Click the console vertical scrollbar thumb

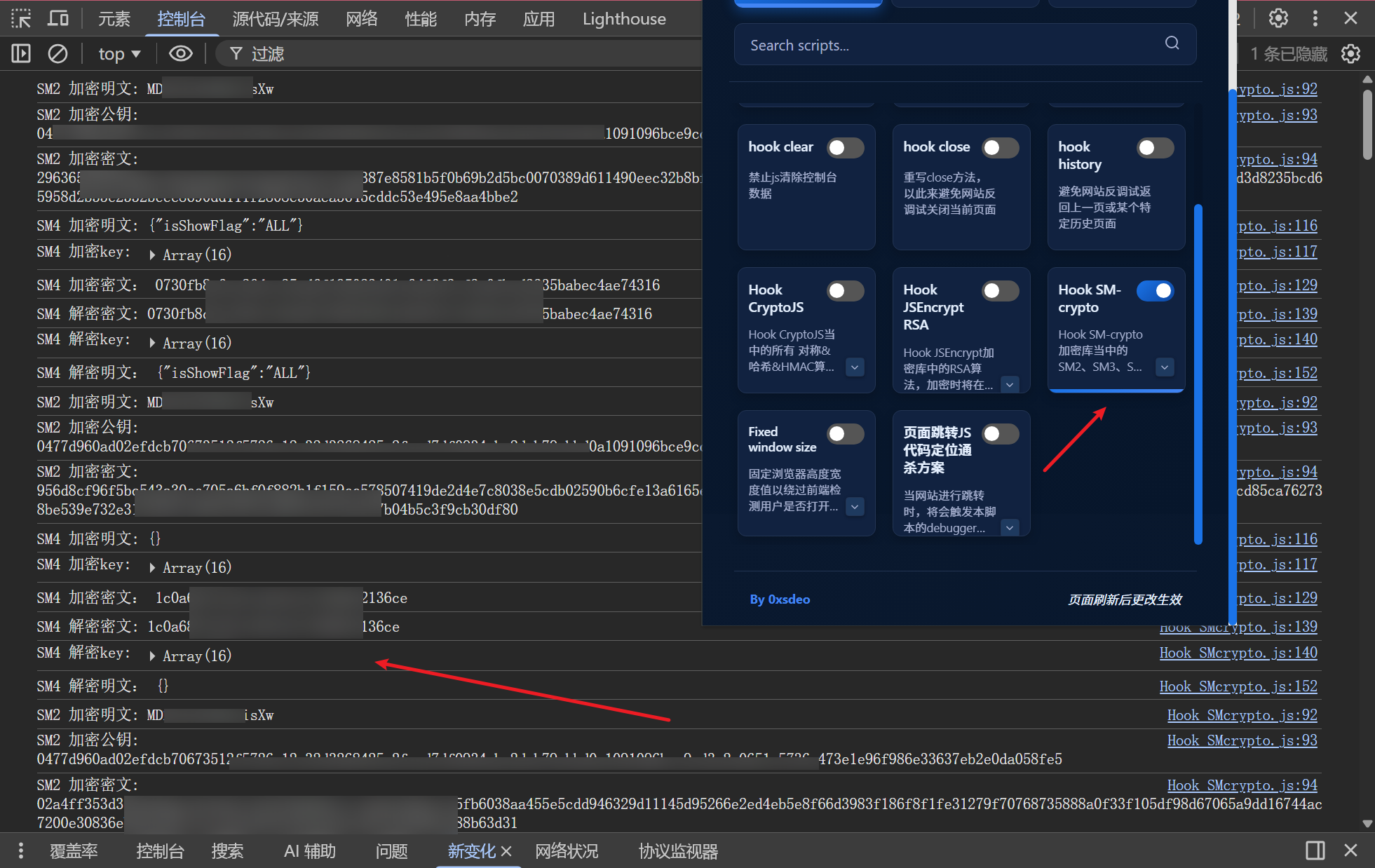point(1367,123)
